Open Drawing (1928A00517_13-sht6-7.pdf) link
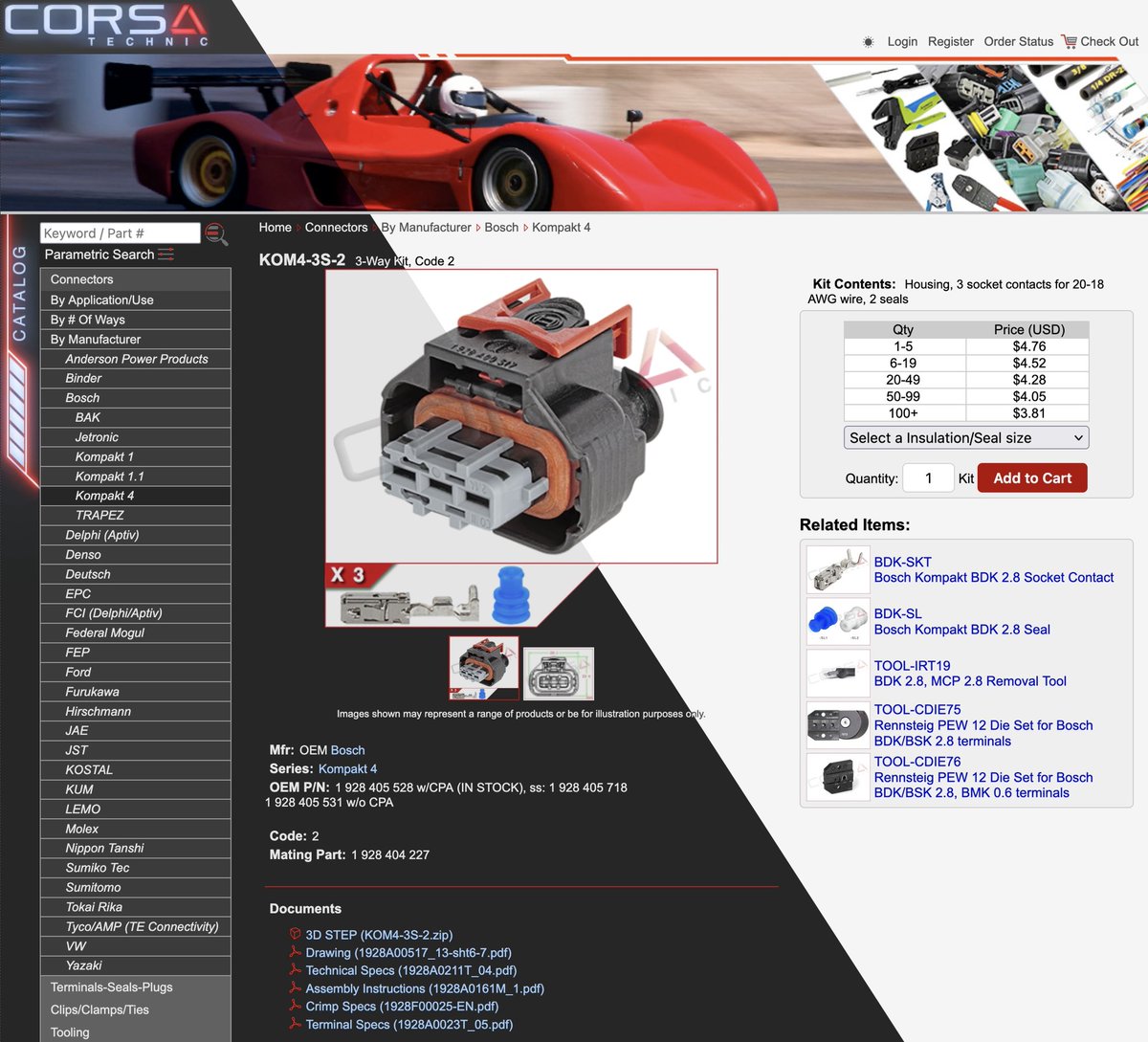This screenshot has height=1042, width=1148. click(x=408, y=952)
